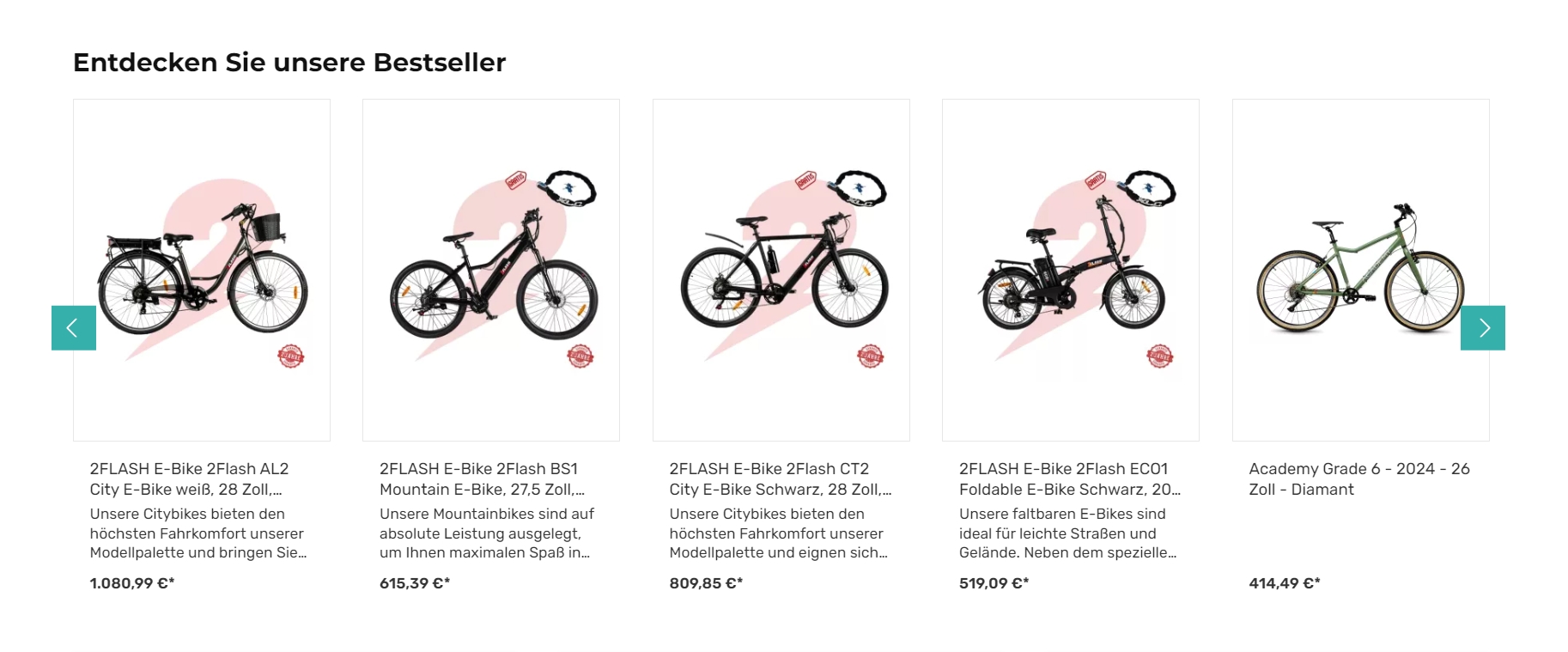Open the 2FLASH E-Bike 2Flash BS1 title link
The height and width of the screenshot is (652, 1568).
tap(483, 479)
